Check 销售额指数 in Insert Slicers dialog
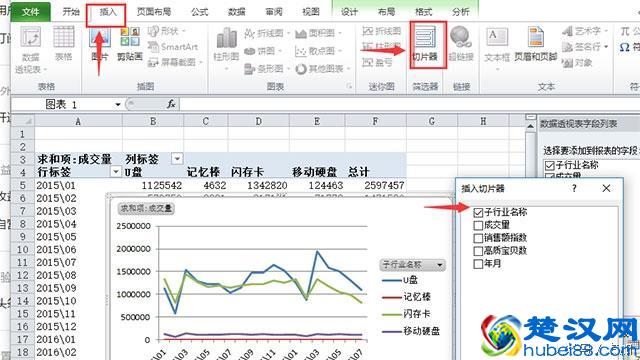This screenshot has height=360, width=640. 478,238
